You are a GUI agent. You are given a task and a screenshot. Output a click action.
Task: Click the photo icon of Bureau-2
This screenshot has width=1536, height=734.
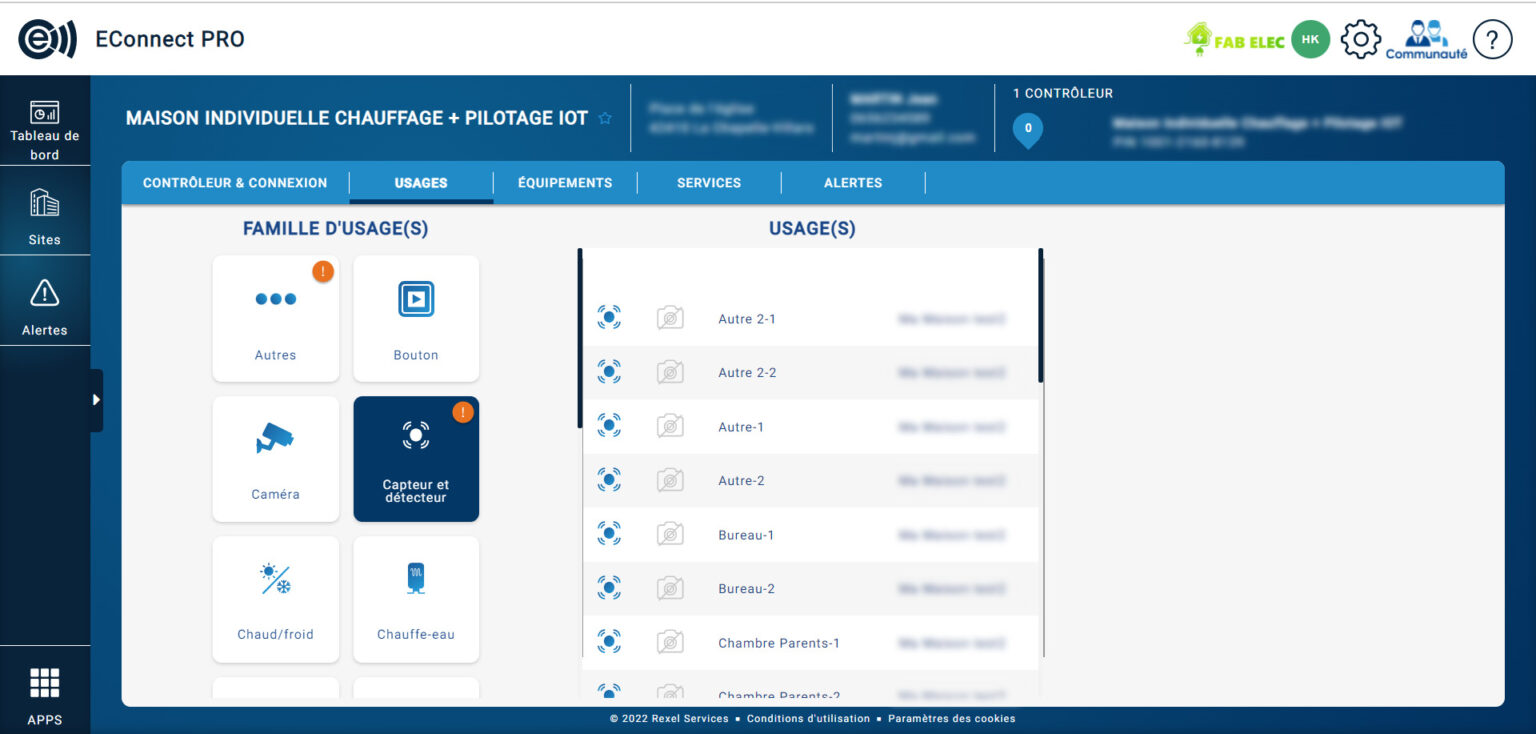pyautogui.click(x=670, y=588)
